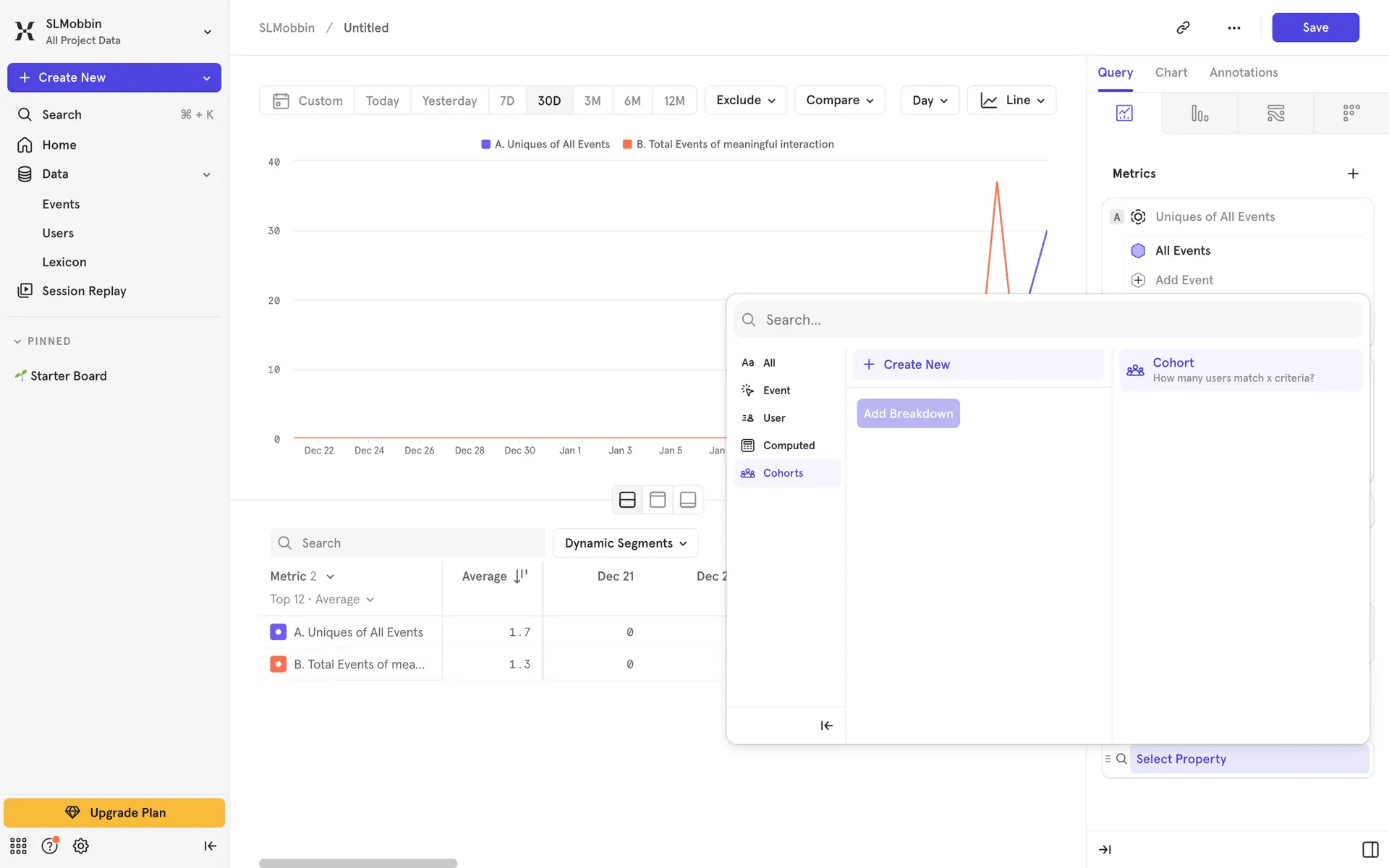
Task: Click the copy link icon
Action: point(1183,27)
